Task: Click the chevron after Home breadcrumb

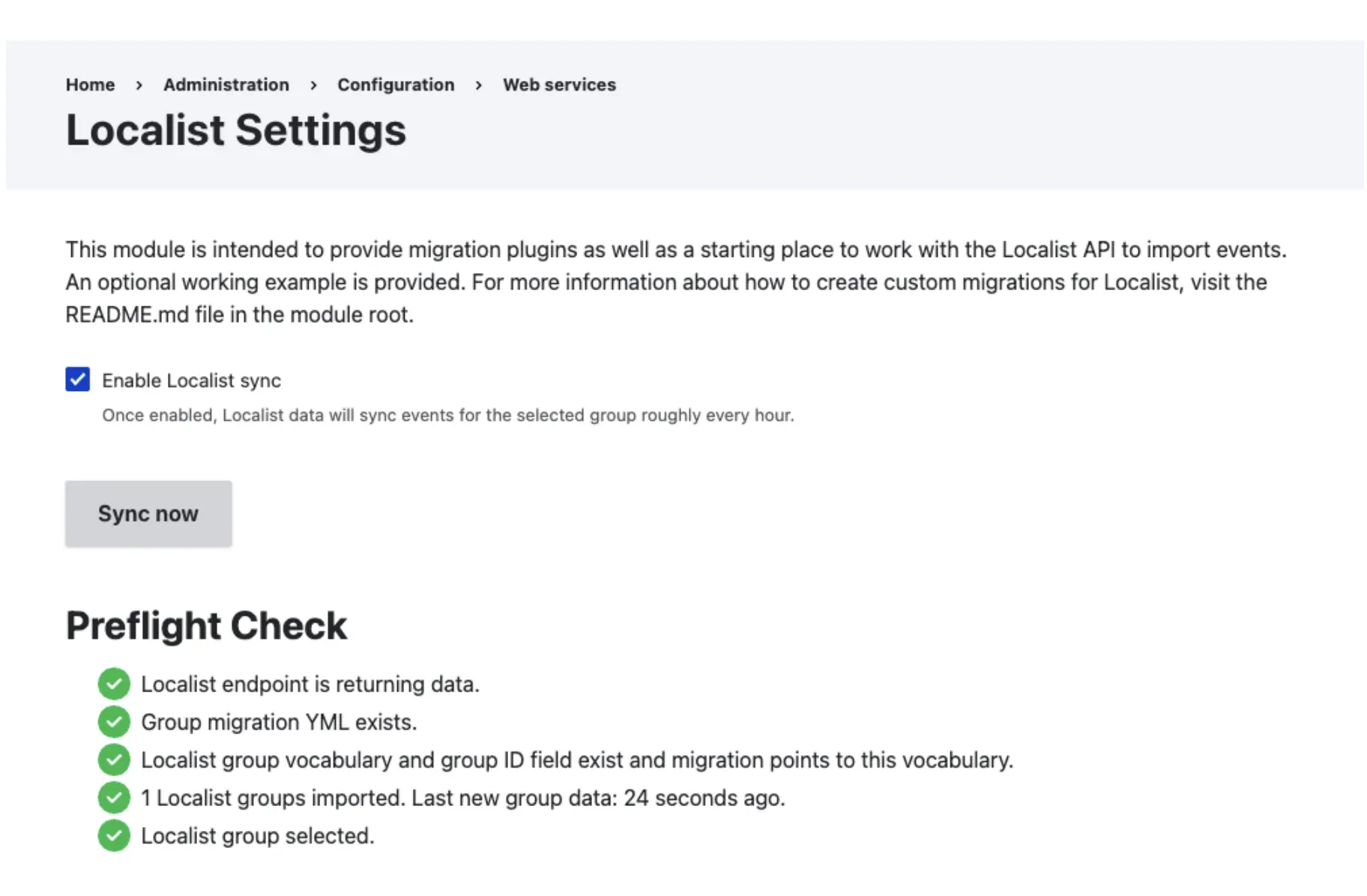Action: (139, 85)
